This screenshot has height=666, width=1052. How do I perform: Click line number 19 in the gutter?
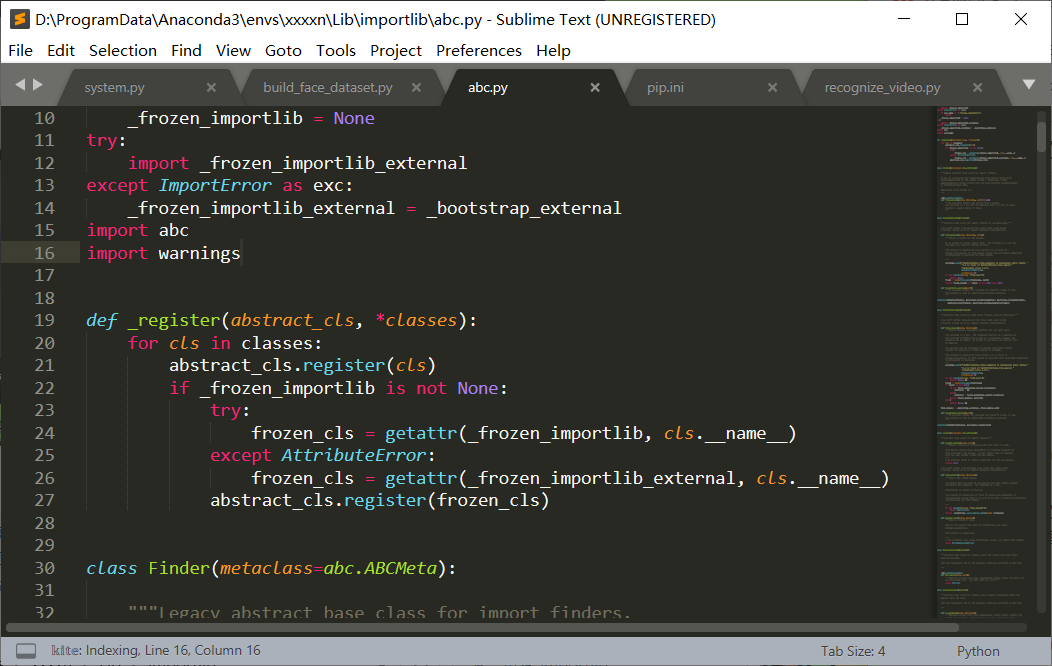pos(44,320)
